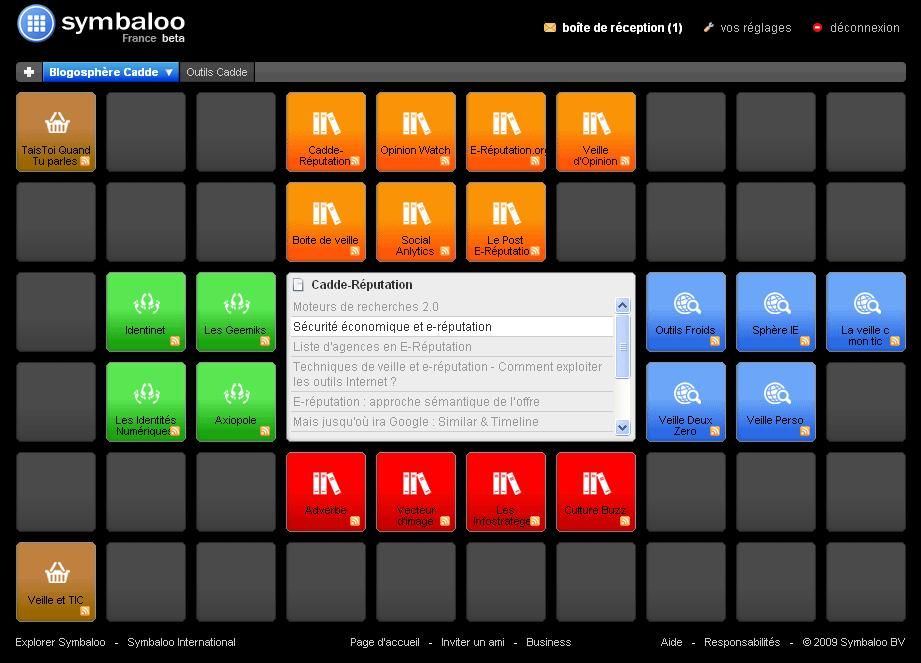Open the Boite de veille tile
Image resolution: width=921 pixels, height=663 pixels.
point(326,221)
